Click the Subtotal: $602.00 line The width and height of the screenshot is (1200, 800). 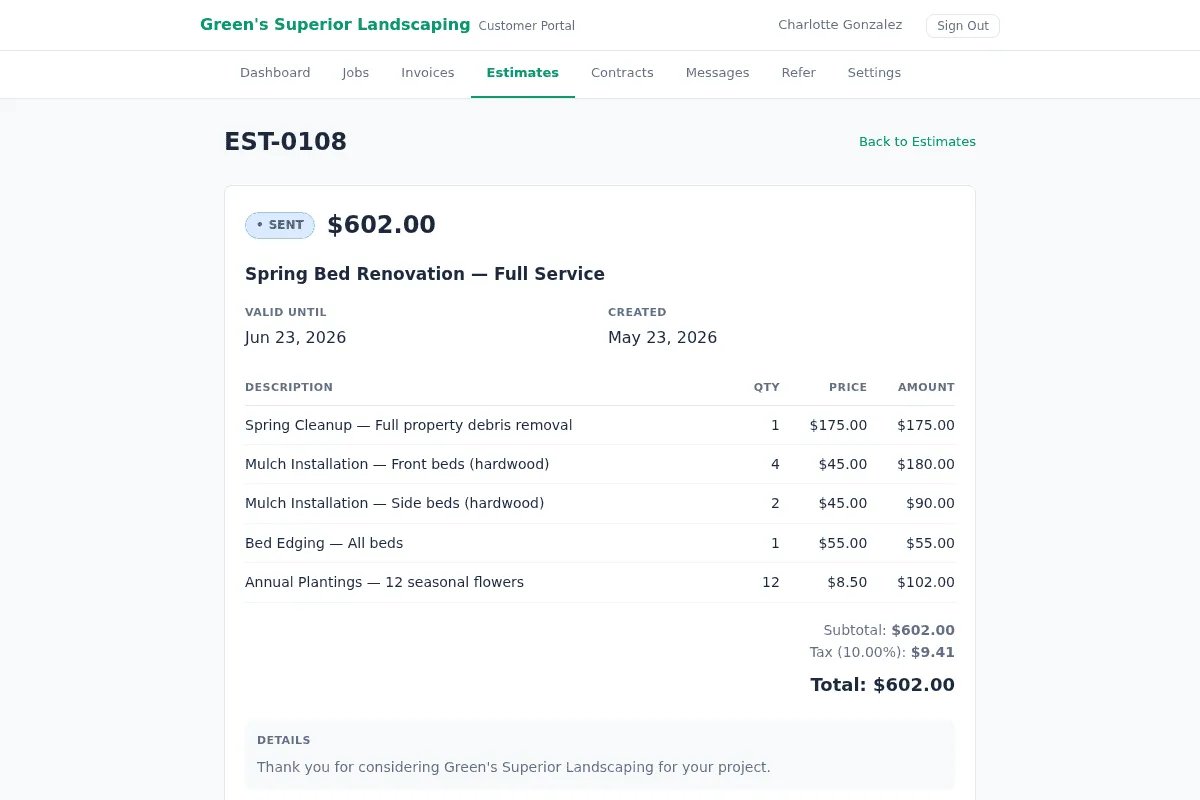(x=889, y=630)
